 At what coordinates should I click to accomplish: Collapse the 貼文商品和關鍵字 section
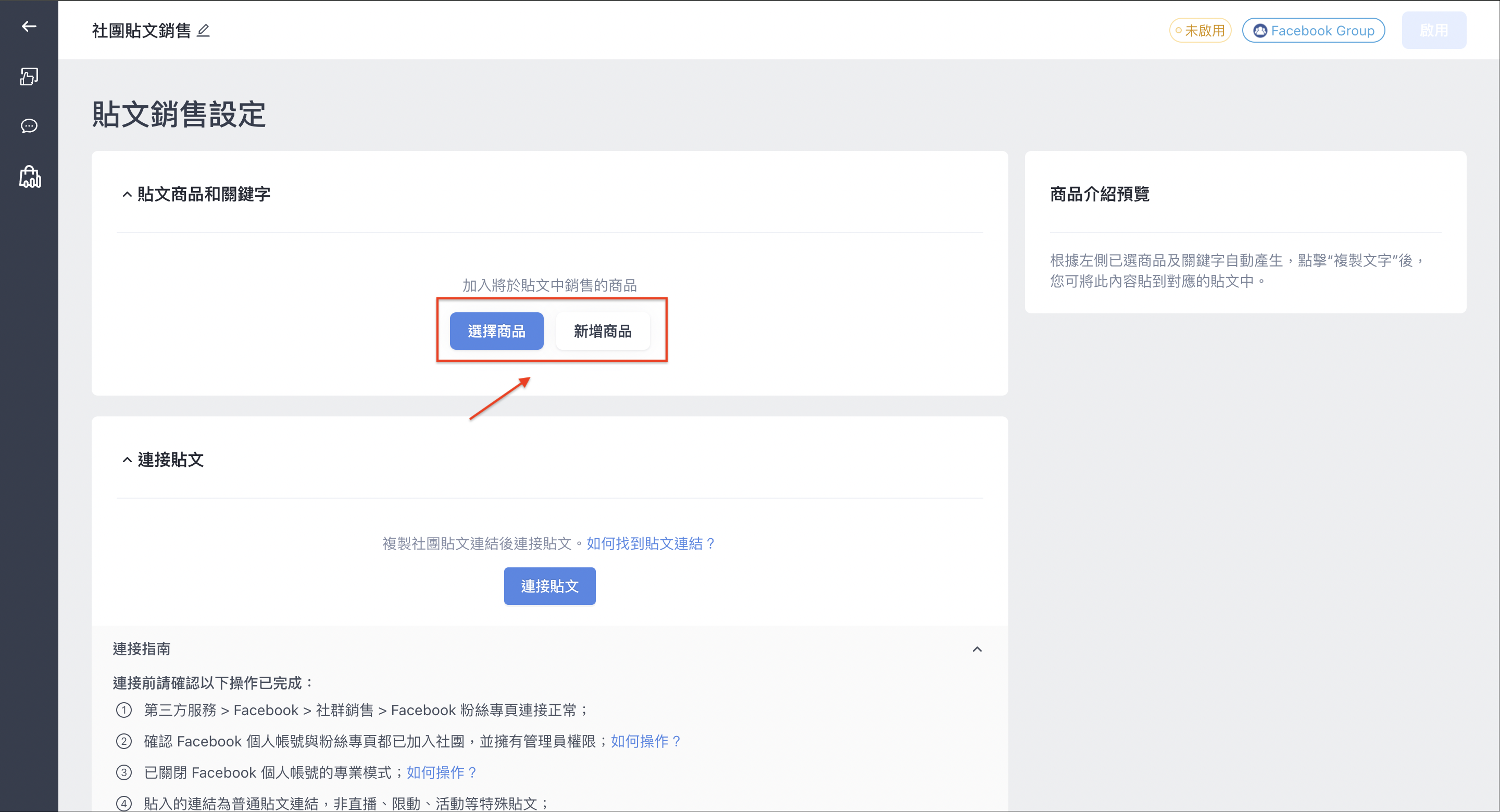click(x=127, y=194)
